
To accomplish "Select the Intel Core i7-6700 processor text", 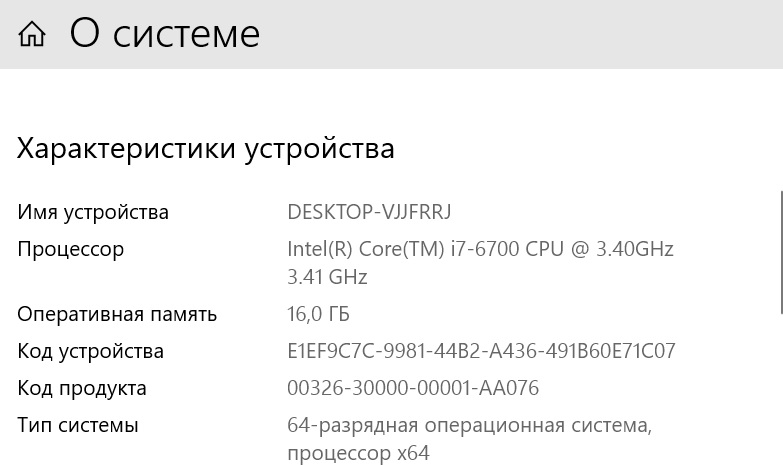I will (x=440, y=249).
